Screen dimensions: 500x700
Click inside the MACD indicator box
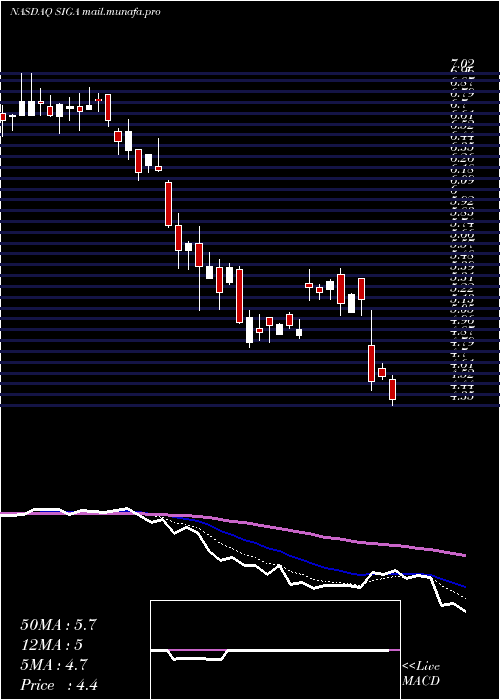point(275,650)
